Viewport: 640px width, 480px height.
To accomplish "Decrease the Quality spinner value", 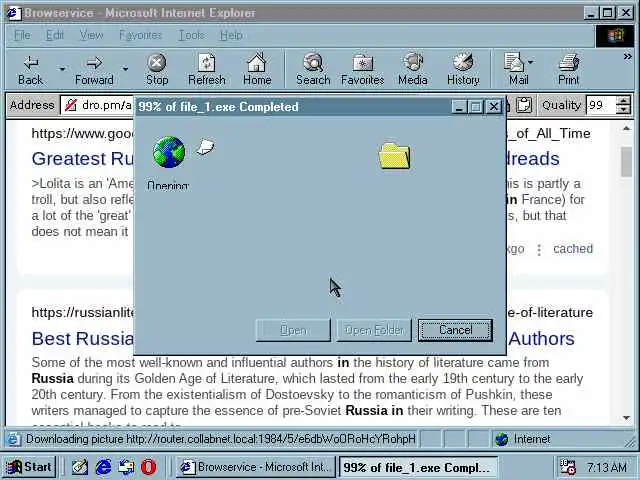I will point(623,110).
